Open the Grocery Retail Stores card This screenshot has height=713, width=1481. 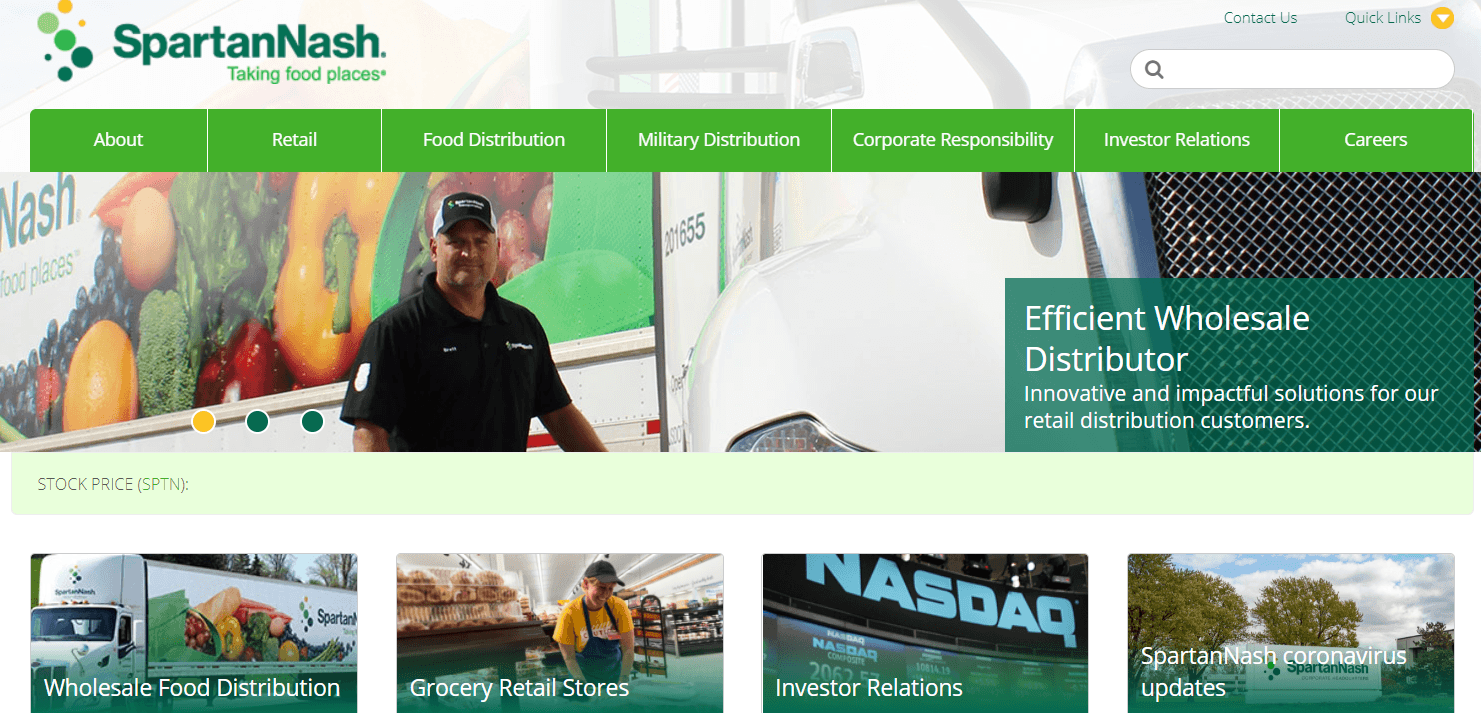point(560,634)
